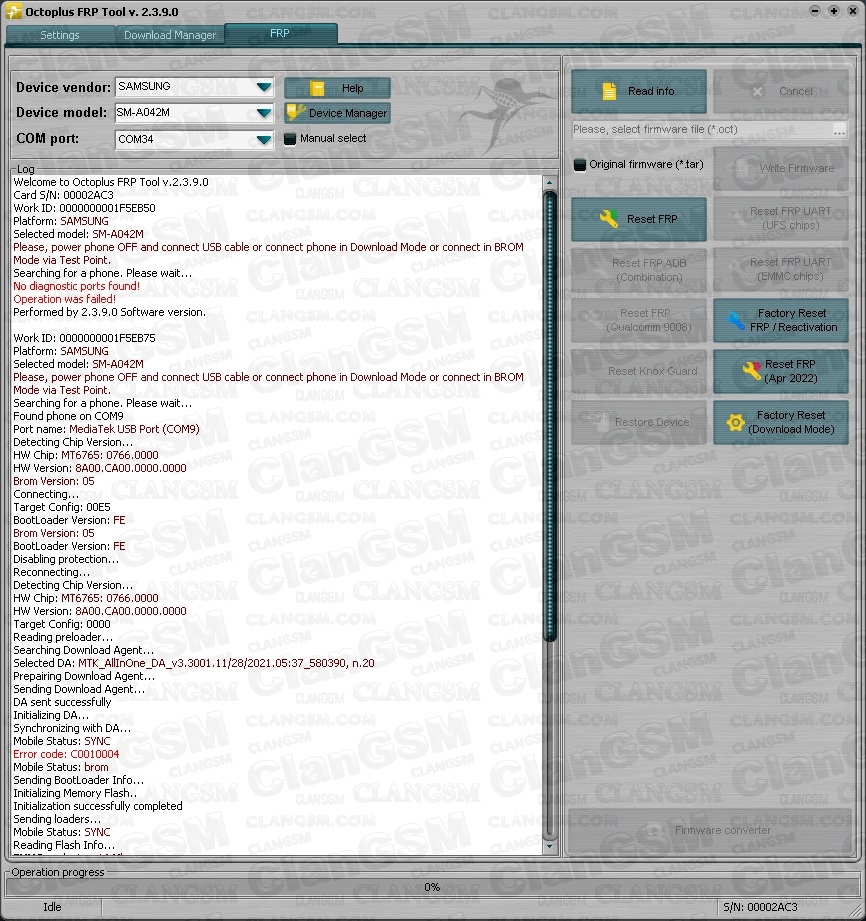
Task: Click the firmware file path input field
Action: pos(700,130)
